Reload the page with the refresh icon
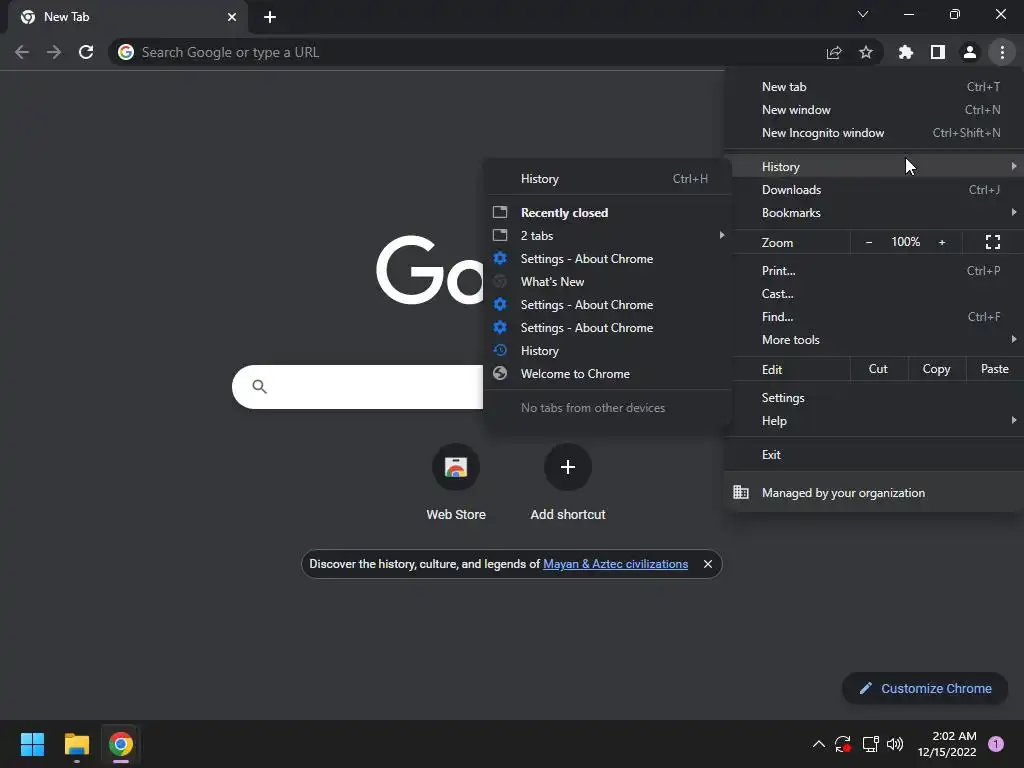The height and width of the screenshot is (768, 1024). click(x=86, y=52)
